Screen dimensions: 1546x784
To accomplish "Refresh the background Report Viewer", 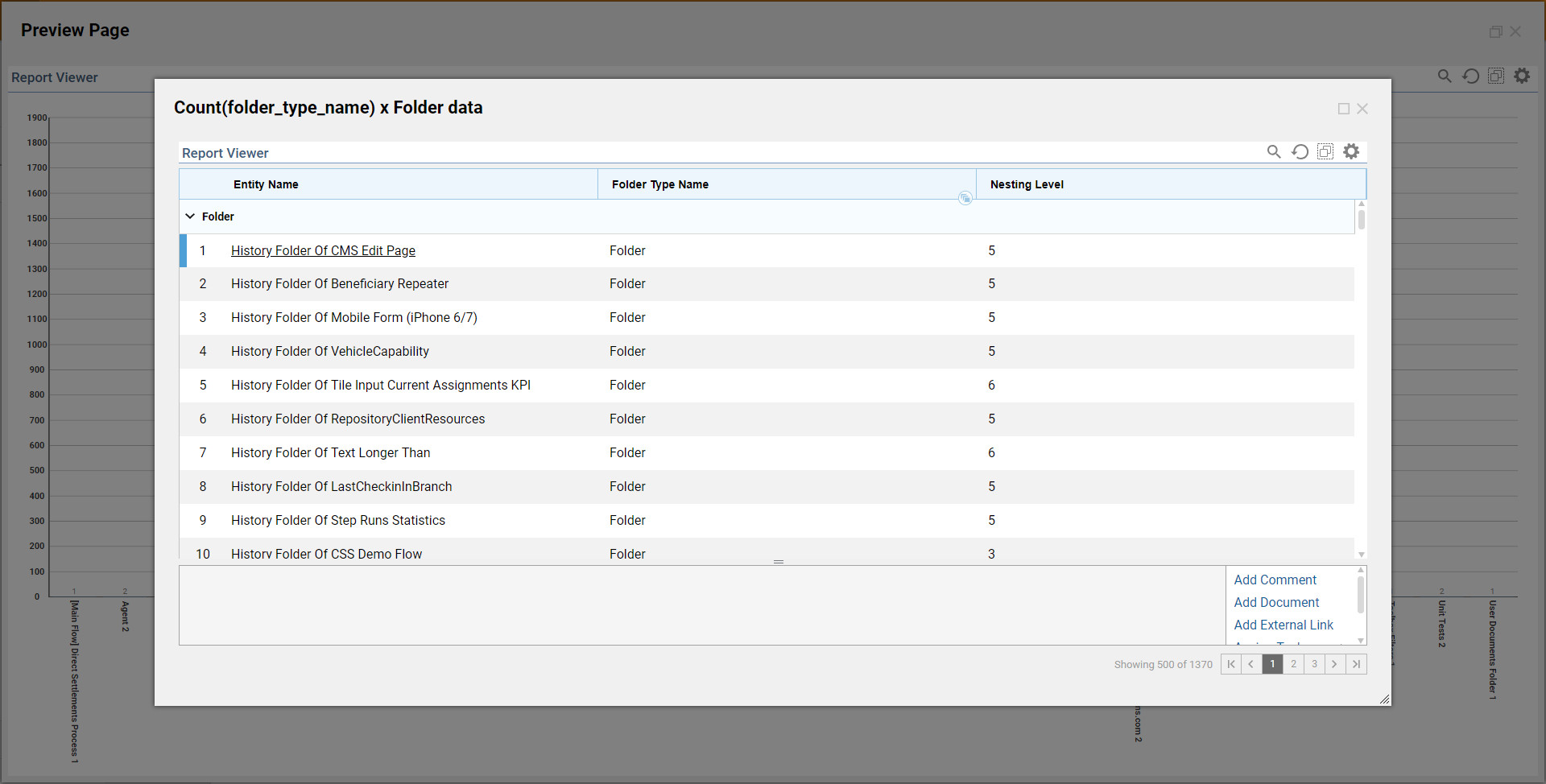I will pyautogui.click(x=1470, y=76).
